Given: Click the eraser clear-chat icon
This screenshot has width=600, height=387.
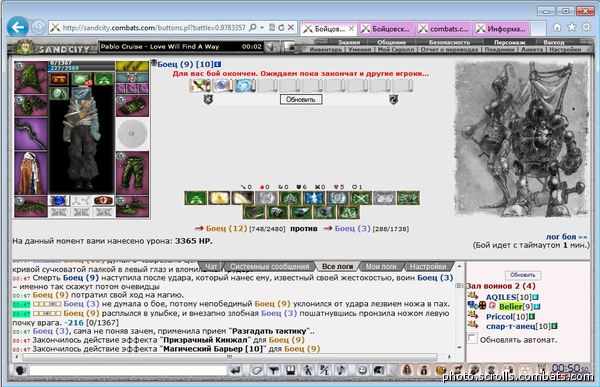Looking at the screenshot, I should coord(256,370).
